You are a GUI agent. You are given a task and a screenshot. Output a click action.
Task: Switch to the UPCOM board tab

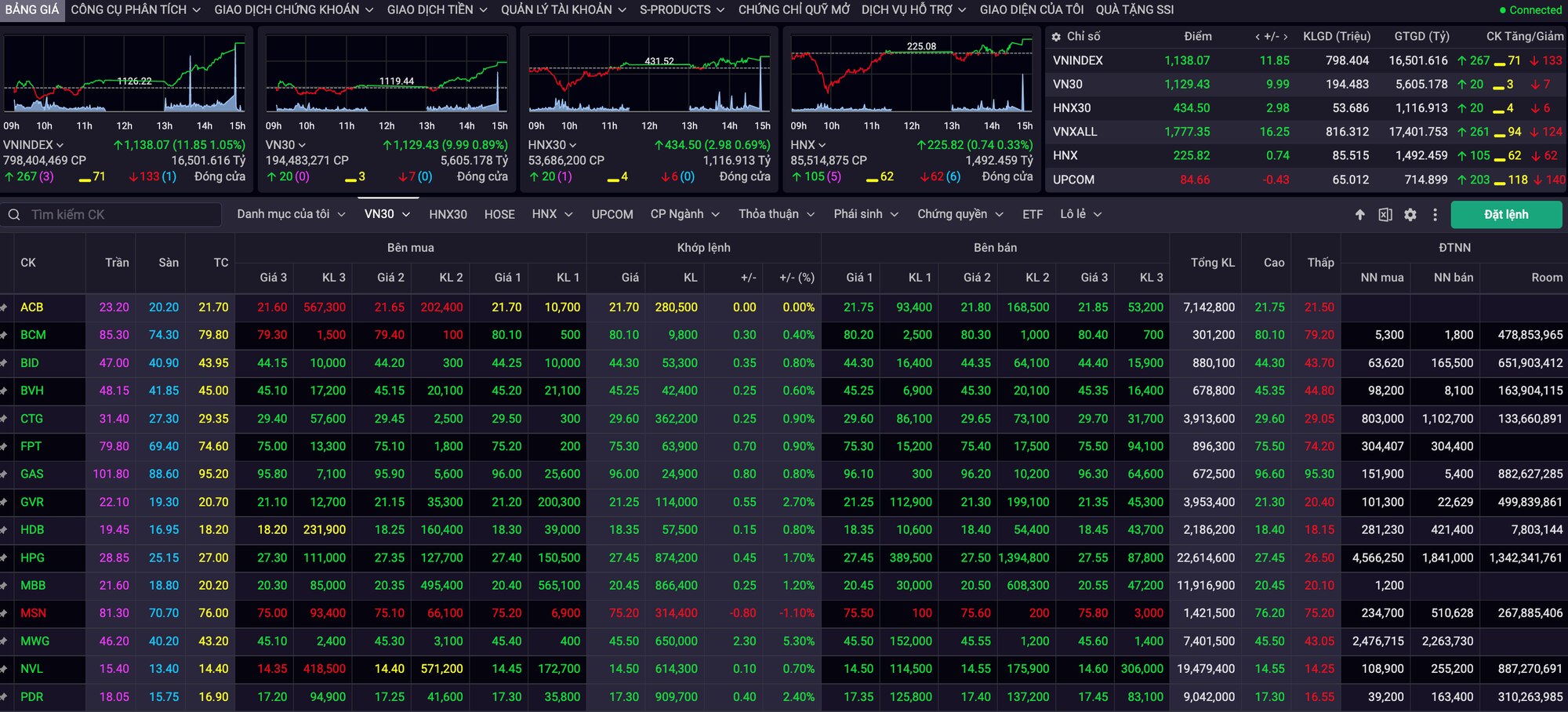[612, 214]
